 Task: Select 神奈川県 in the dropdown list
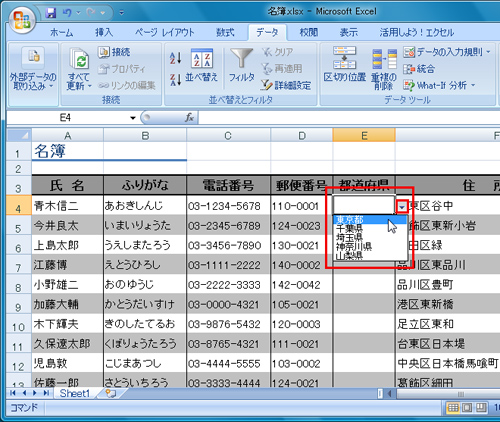[354, 247]
